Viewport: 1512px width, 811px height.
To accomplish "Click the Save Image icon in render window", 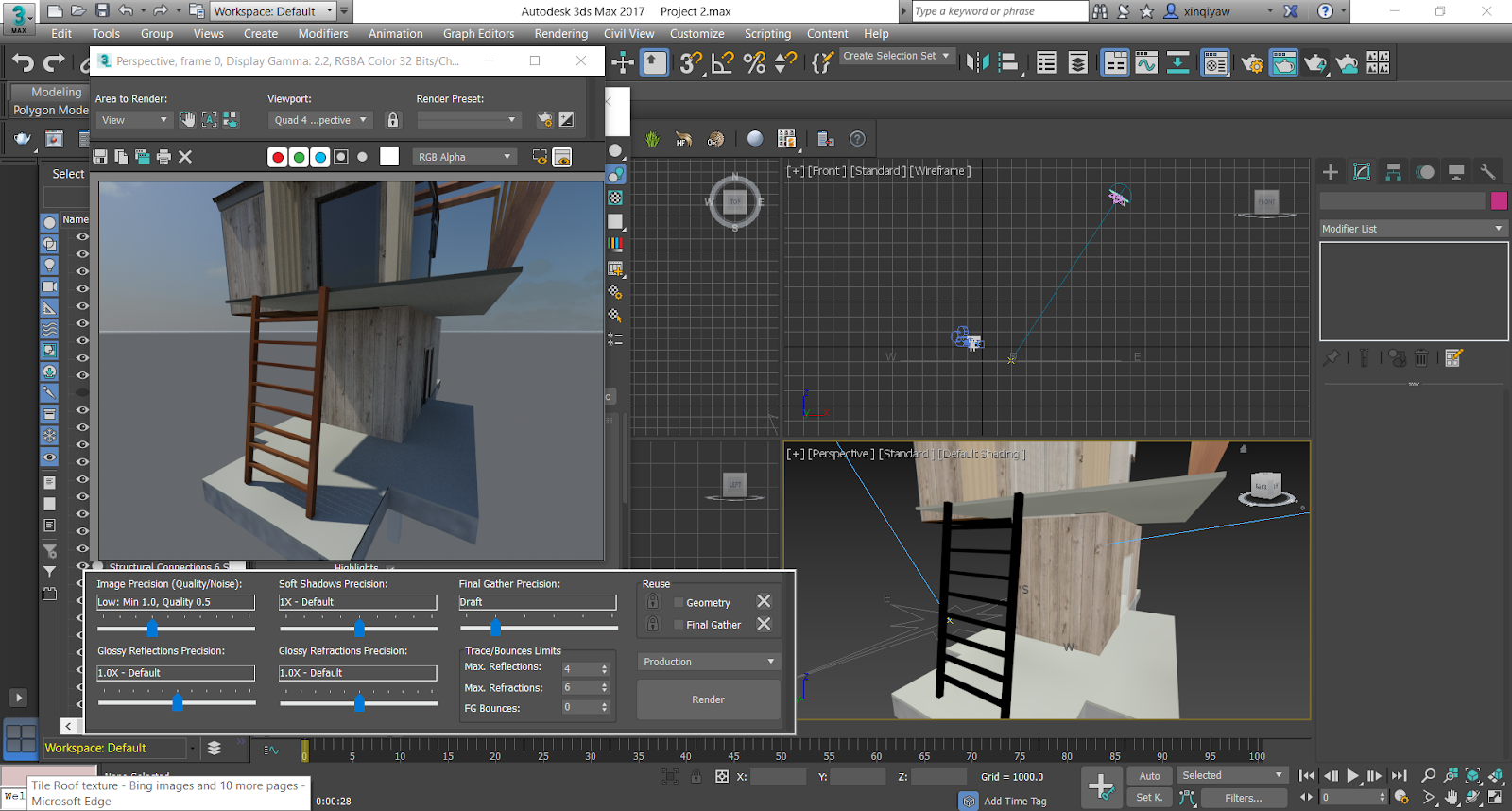I will (x=100, y=157).
